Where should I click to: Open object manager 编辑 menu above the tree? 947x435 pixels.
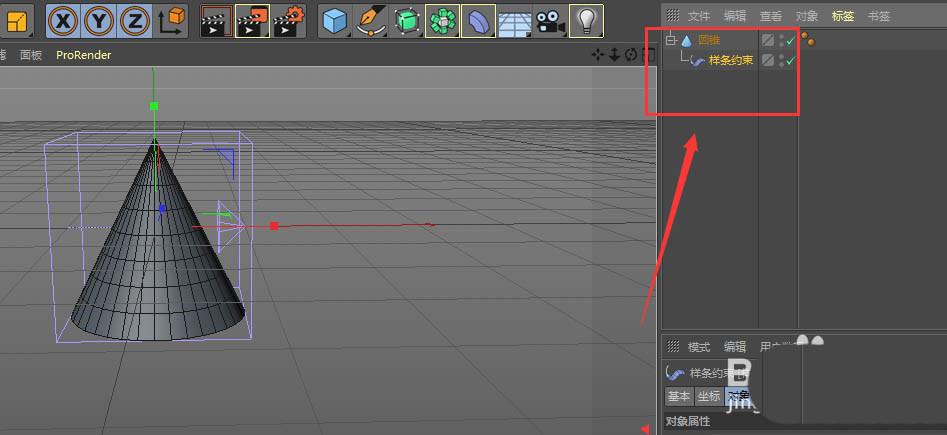click(x=735, y=16)
